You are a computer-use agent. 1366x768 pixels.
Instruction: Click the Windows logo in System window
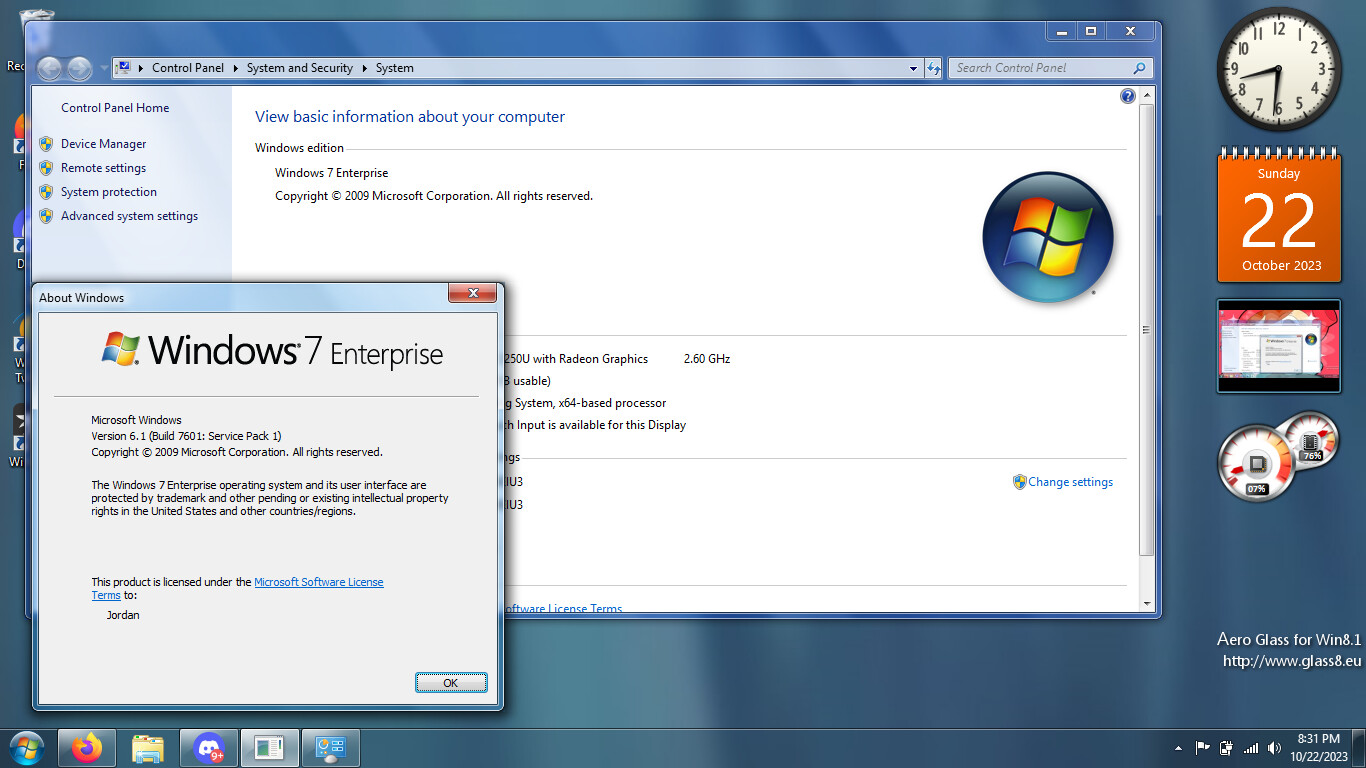pyautogui.click(x=1048, y=237)
